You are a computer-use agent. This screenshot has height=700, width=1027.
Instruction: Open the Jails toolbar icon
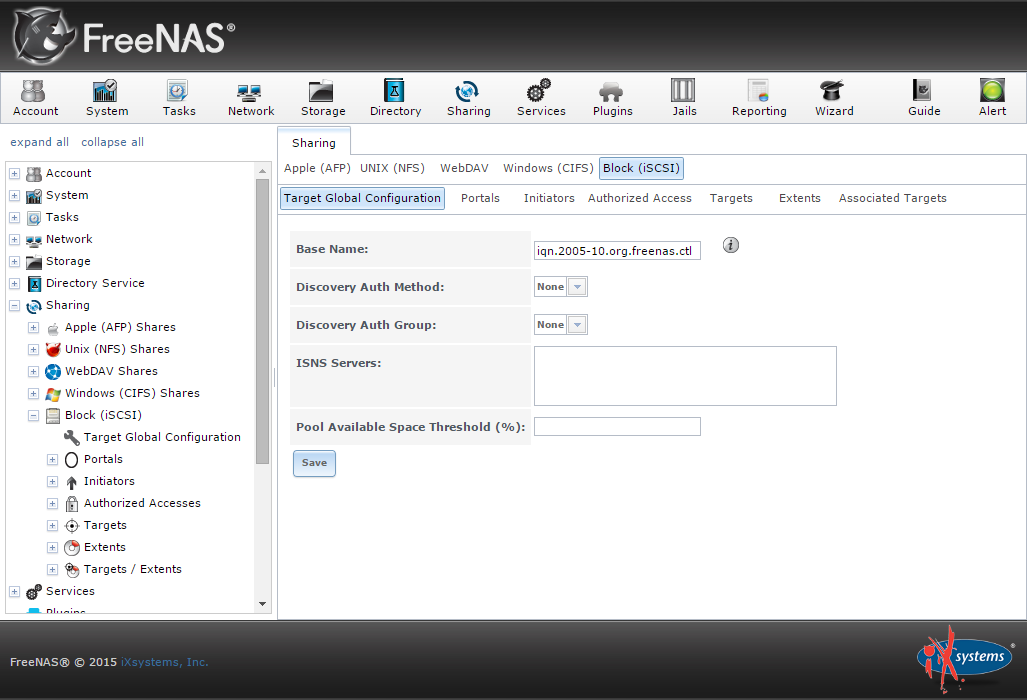[x=683, y=92]
